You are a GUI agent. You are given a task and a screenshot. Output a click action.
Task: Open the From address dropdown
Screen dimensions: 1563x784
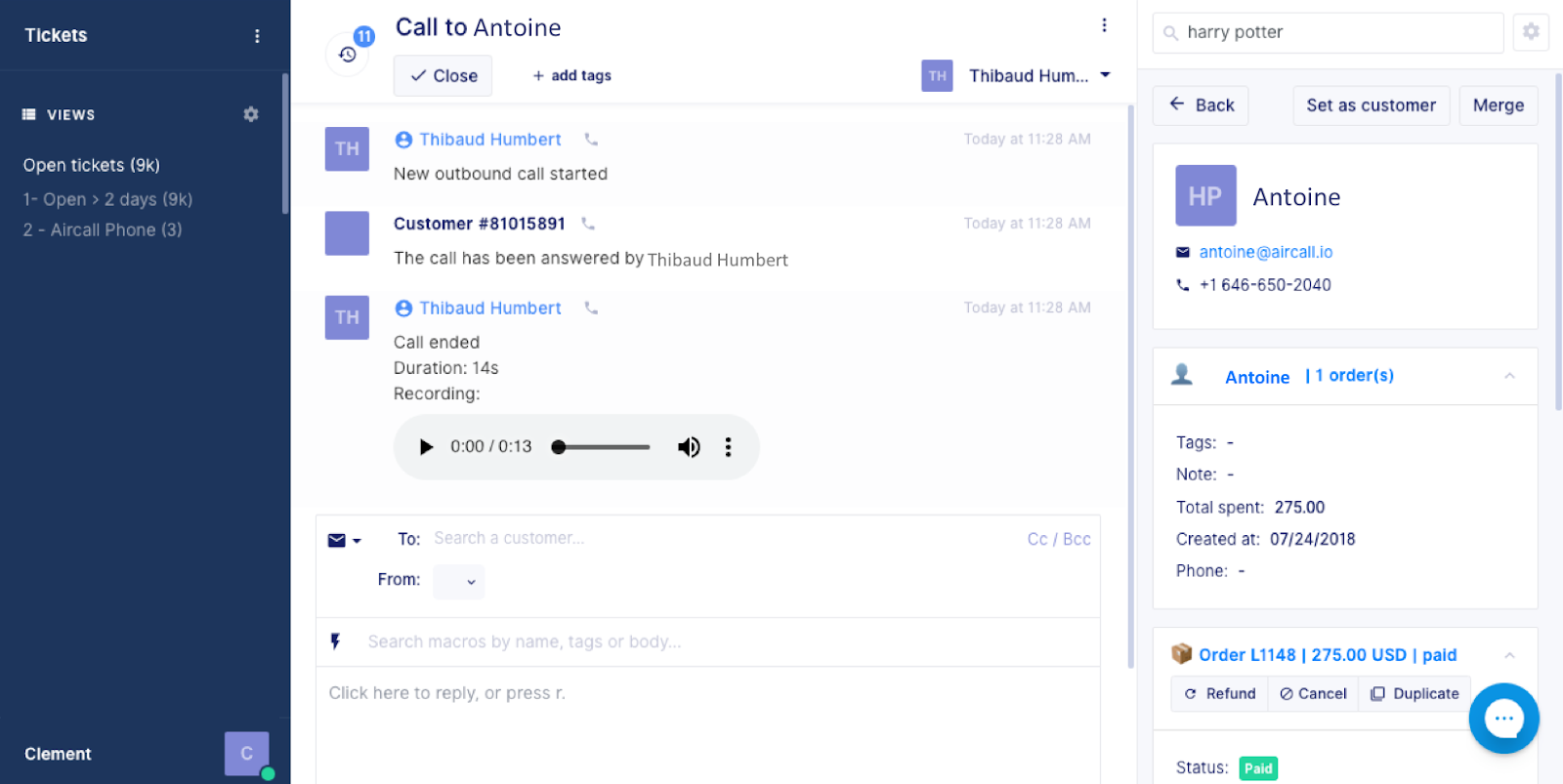(459, 581)
